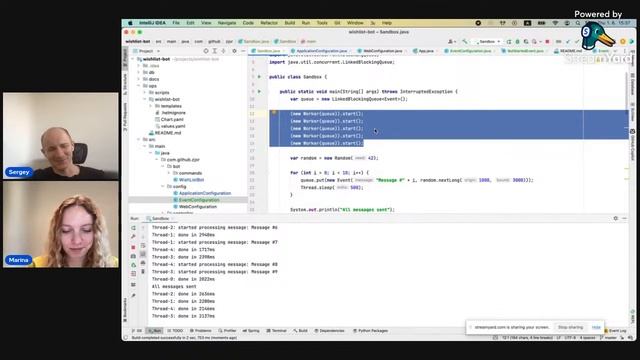Expand the db folder
This screenshot has height=360, width=640.
click(138, 72)
